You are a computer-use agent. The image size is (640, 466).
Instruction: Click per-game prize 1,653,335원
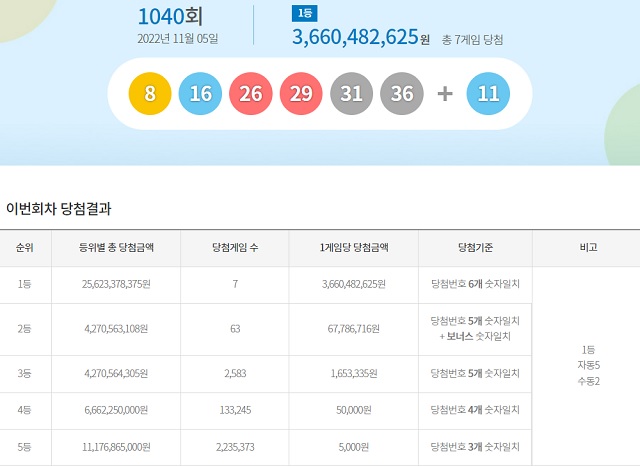tap(354, 373)
